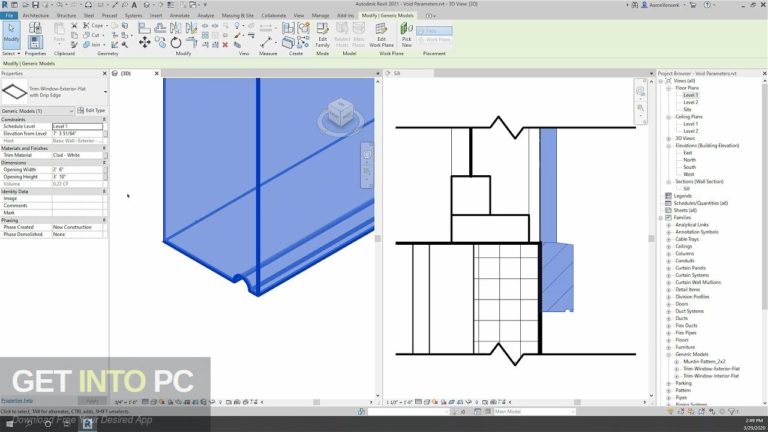
Task: Click the Opening Height value field
Action: click(x=77, y=177)
